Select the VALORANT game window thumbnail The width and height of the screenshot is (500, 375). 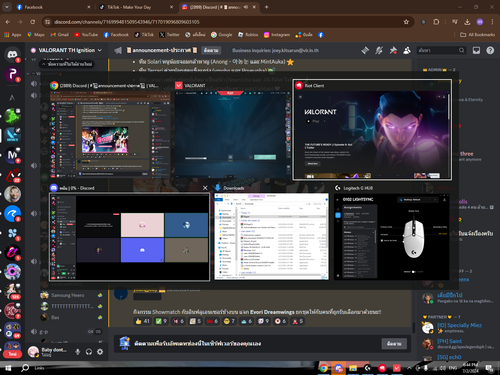(x=232, y=130)
